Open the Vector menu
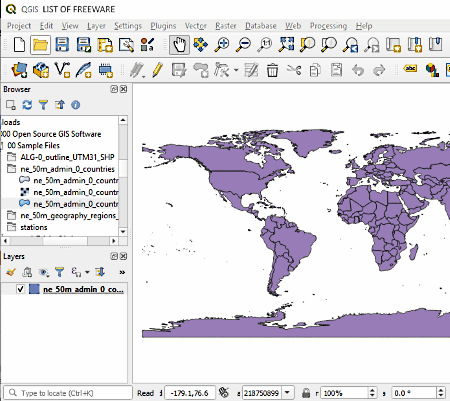Viewport: 450px width, 401px height. point(196,26)
